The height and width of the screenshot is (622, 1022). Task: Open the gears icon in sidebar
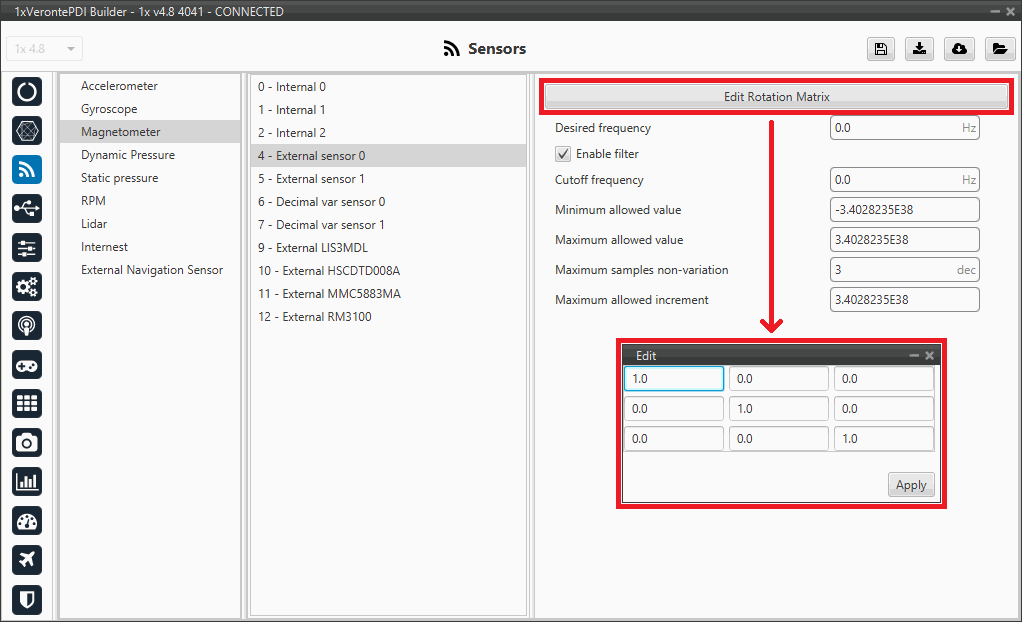pyautogui.click(x=27, y=286)
